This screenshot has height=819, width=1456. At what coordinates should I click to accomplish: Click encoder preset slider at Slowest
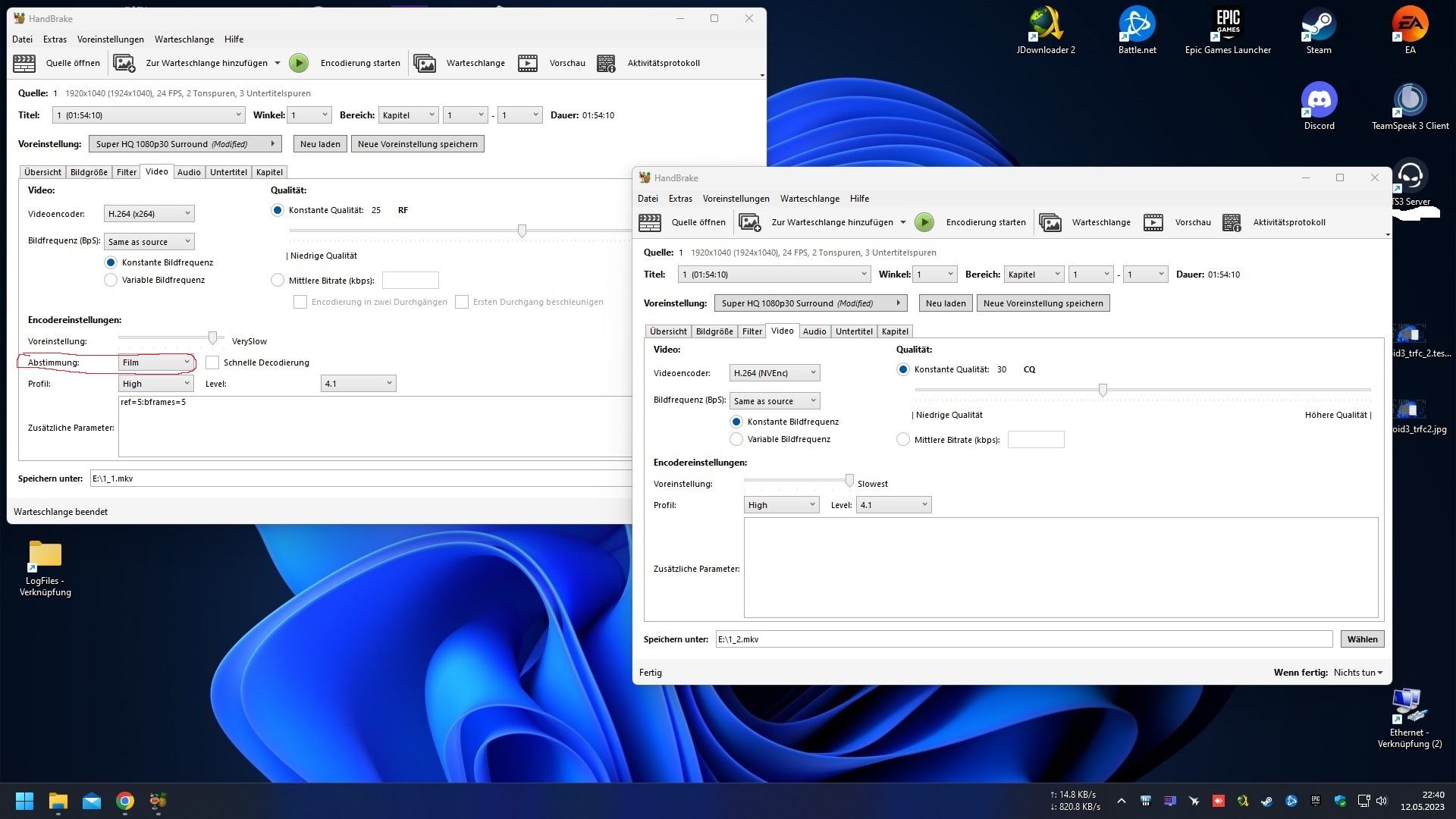849,480
